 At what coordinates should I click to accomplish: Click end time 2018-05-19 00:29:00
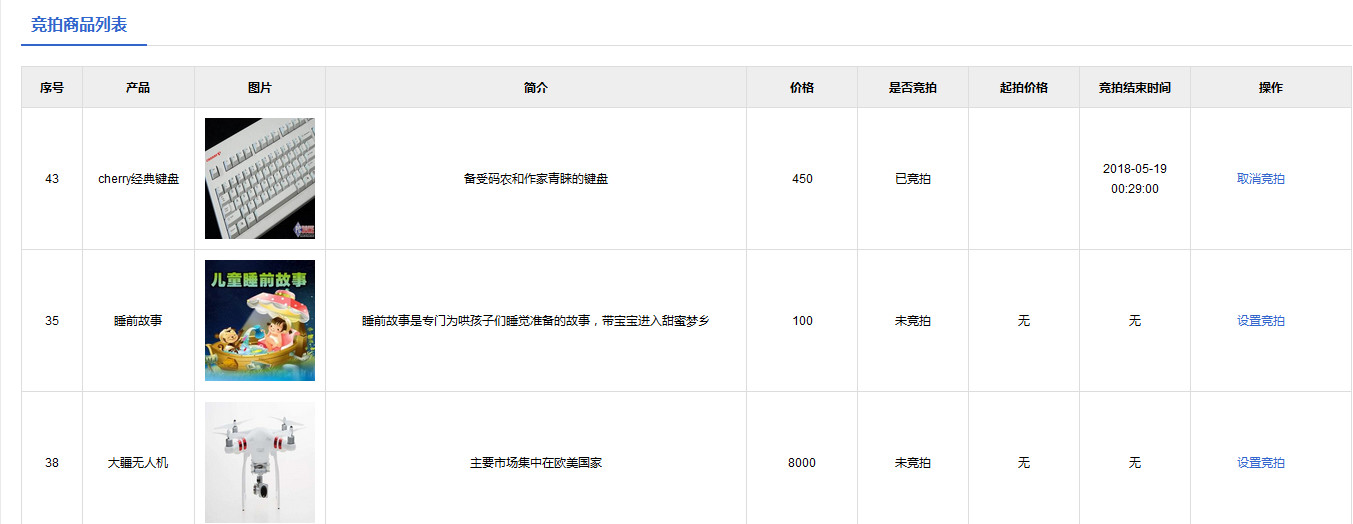pyautogui.click(x=1135, y=178)
